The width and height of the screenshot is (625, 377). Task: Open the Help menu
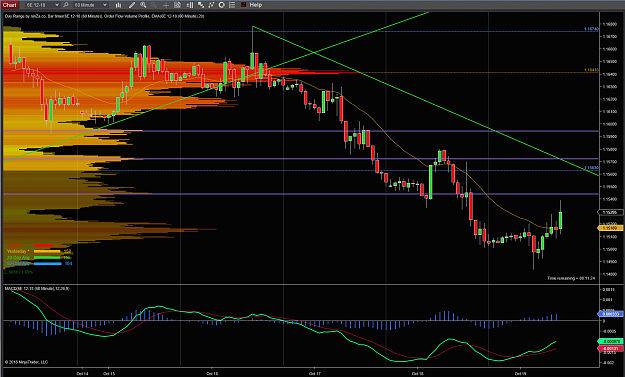point(256,5)
